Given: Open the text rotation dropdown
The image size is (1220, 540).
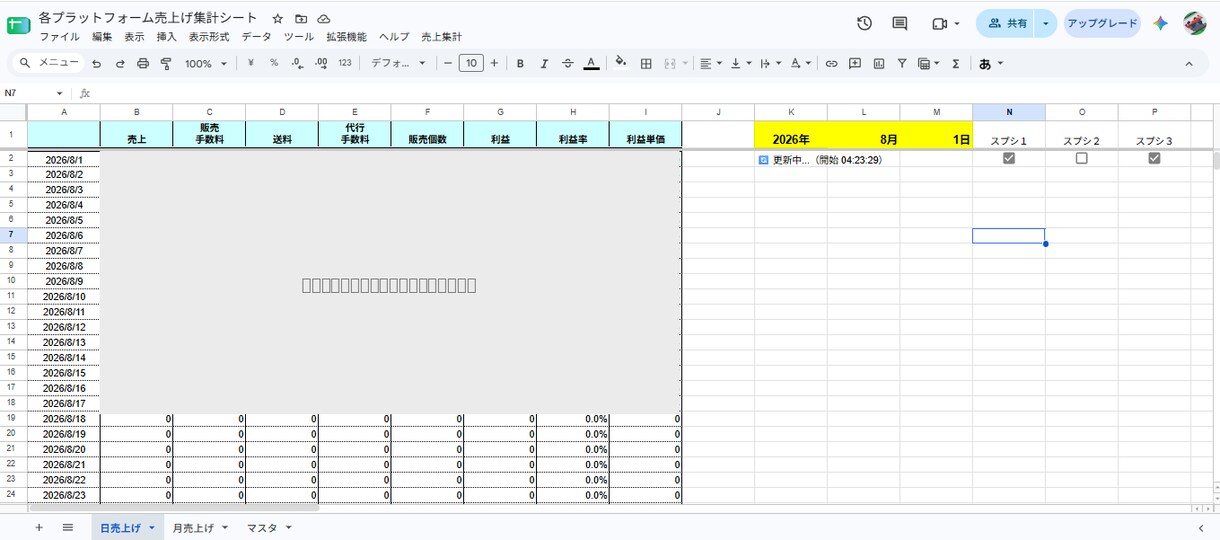Looking at the screenshot, I should pos(800,63).
